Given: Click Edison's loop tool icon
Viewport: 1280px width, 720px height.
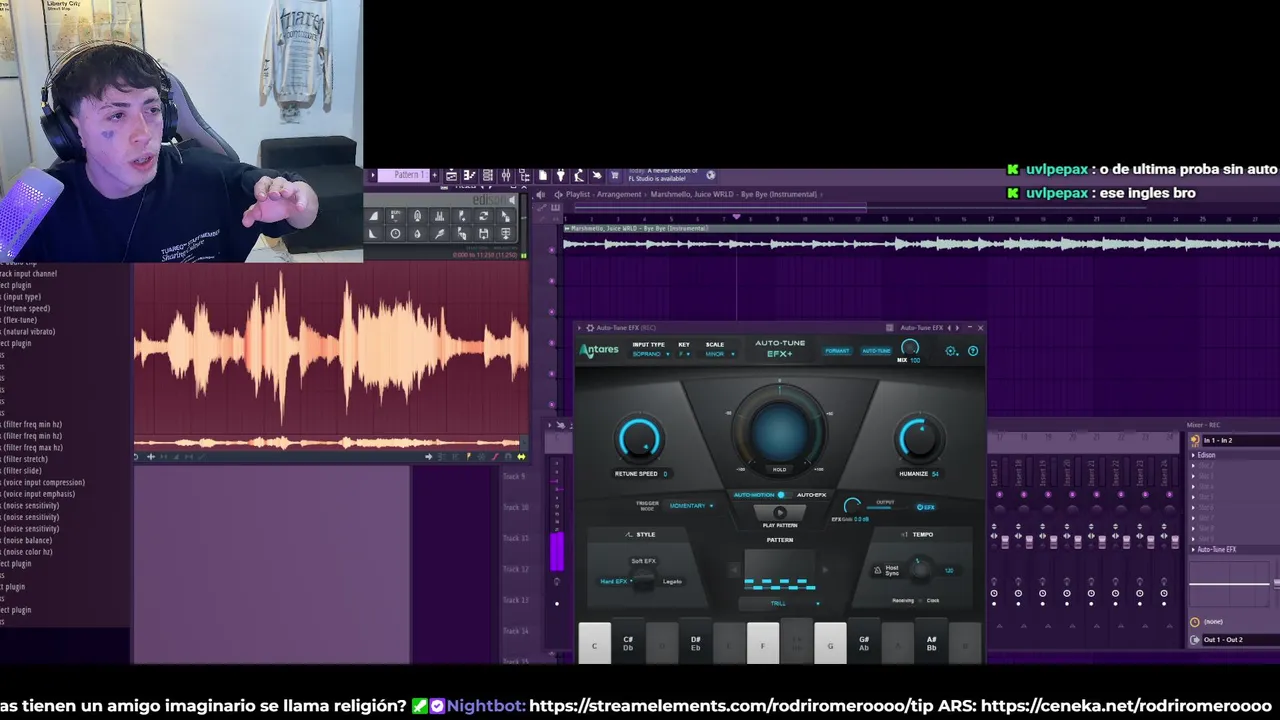Looking at the screenshot, I should (x=483, y=216).
